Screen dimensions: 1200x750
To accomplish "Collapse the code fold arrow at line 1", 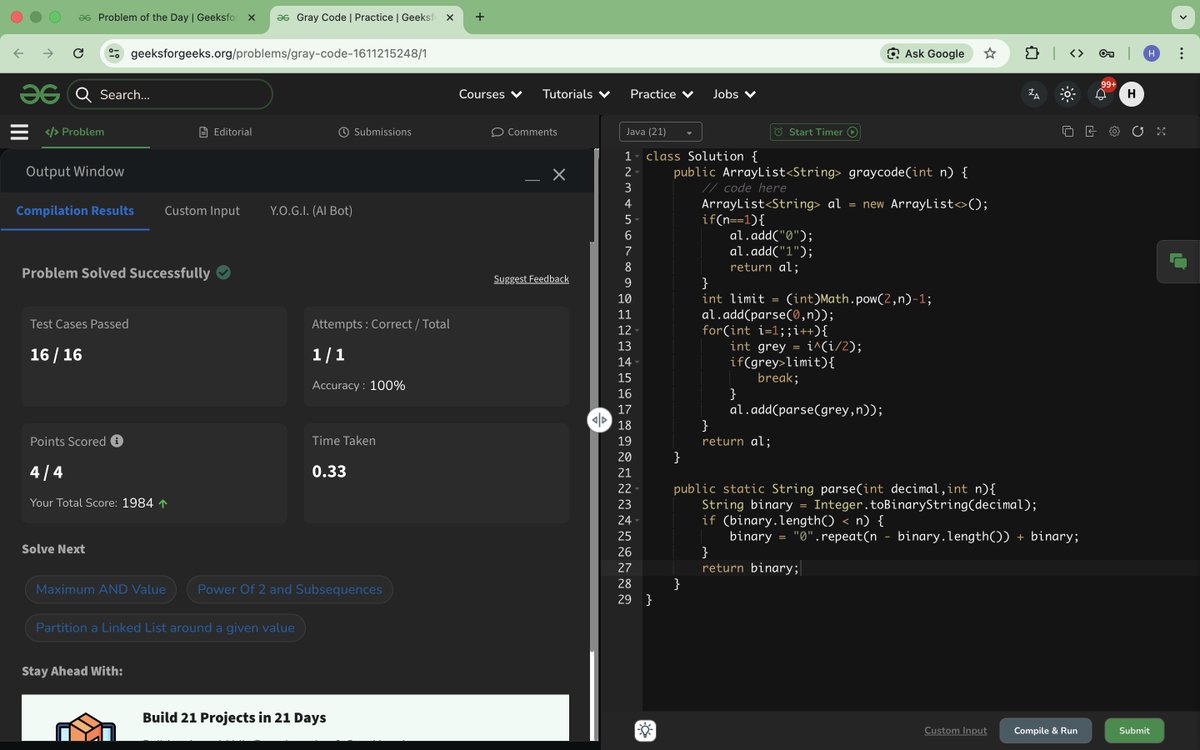I will tap(638, 157).
